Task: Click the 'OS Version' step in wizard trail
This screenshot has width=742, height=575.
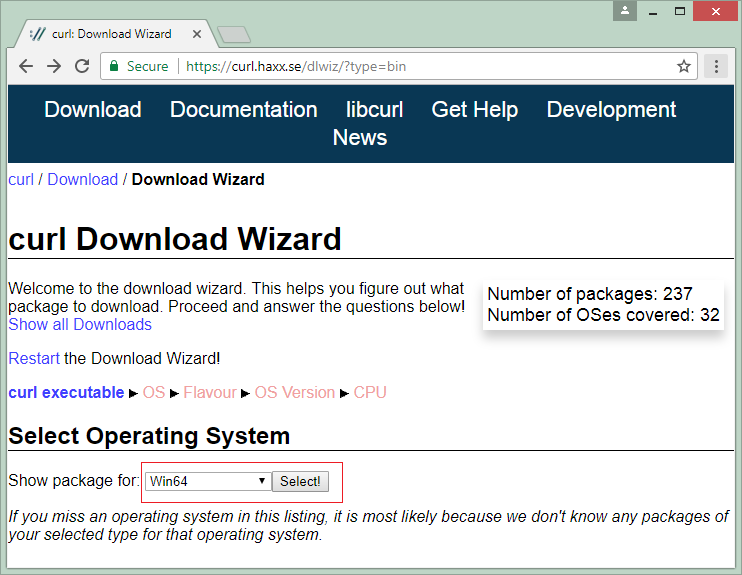Action: tap(295, 393)
